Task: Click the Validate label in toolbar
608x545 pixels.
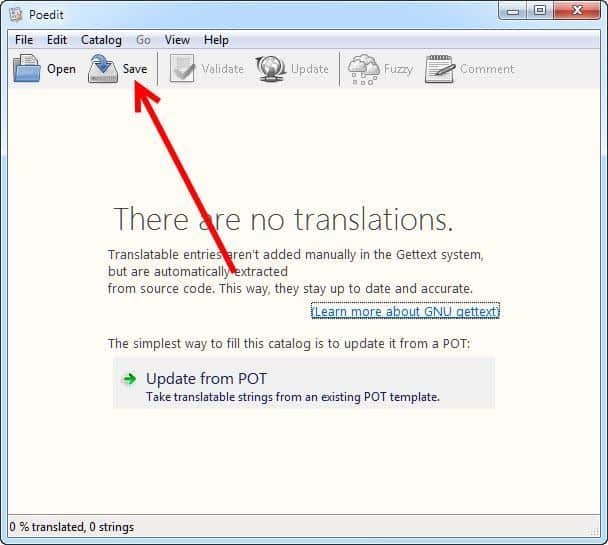Action: [223, 69]
